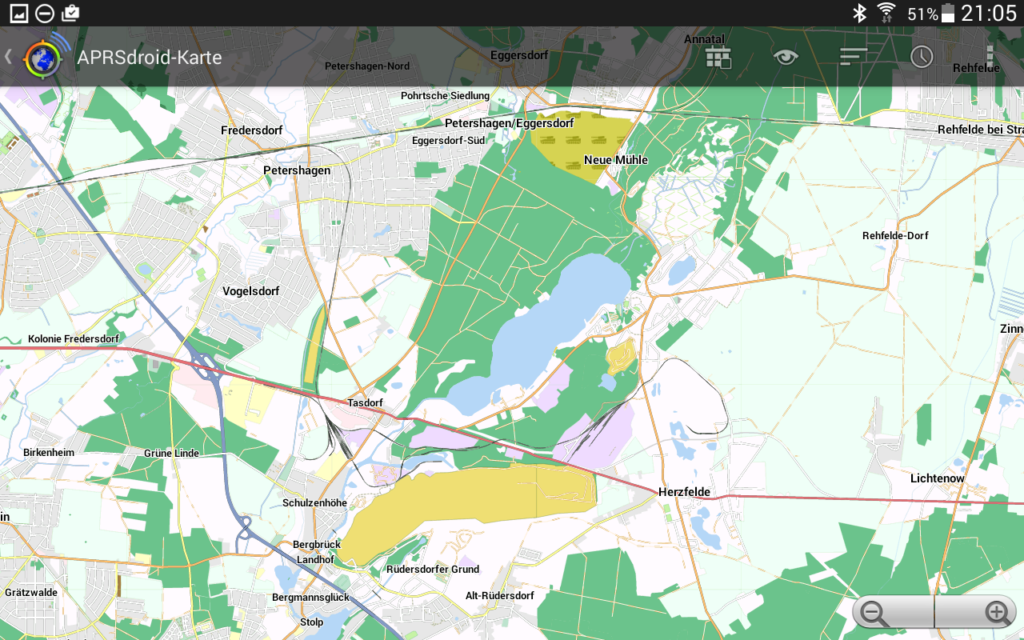The height and width of the screenshot is (640, 1024).
Task: Go back using the left chevron
Action: click(x=8, y=57)
